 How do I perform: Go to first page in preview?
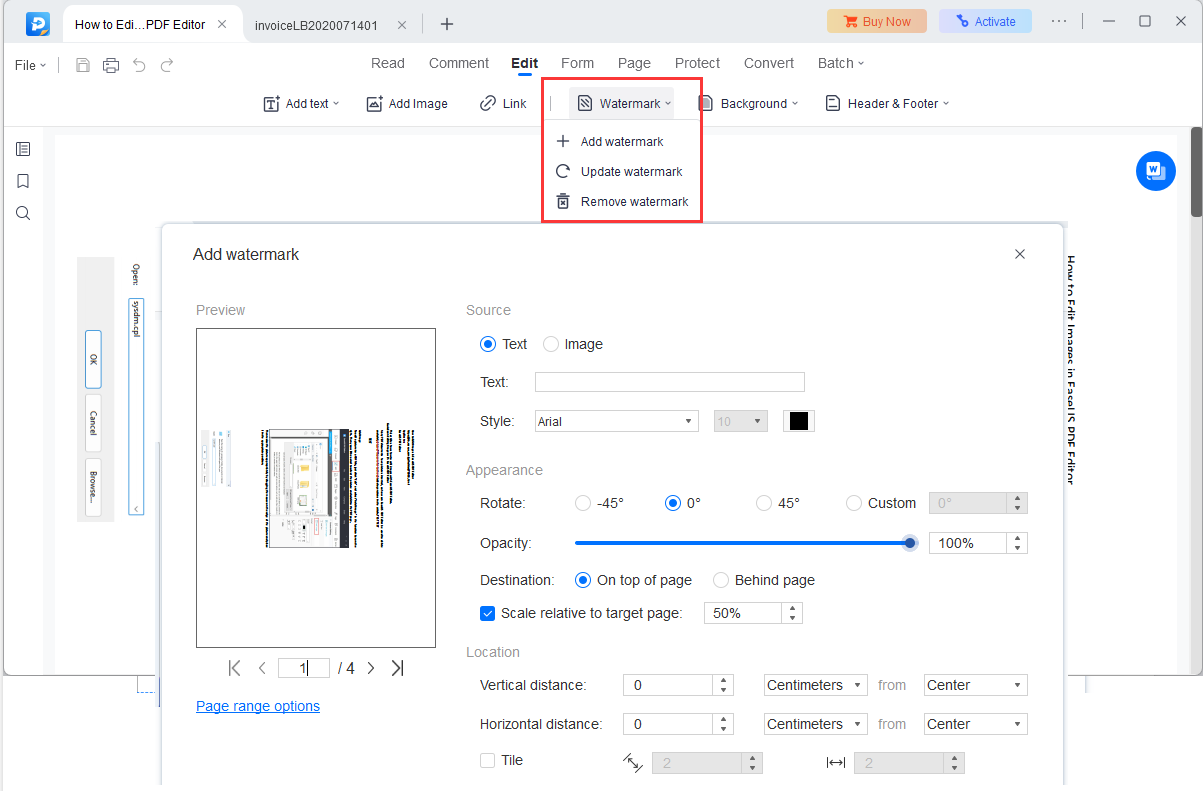click(x=235, y=668)
